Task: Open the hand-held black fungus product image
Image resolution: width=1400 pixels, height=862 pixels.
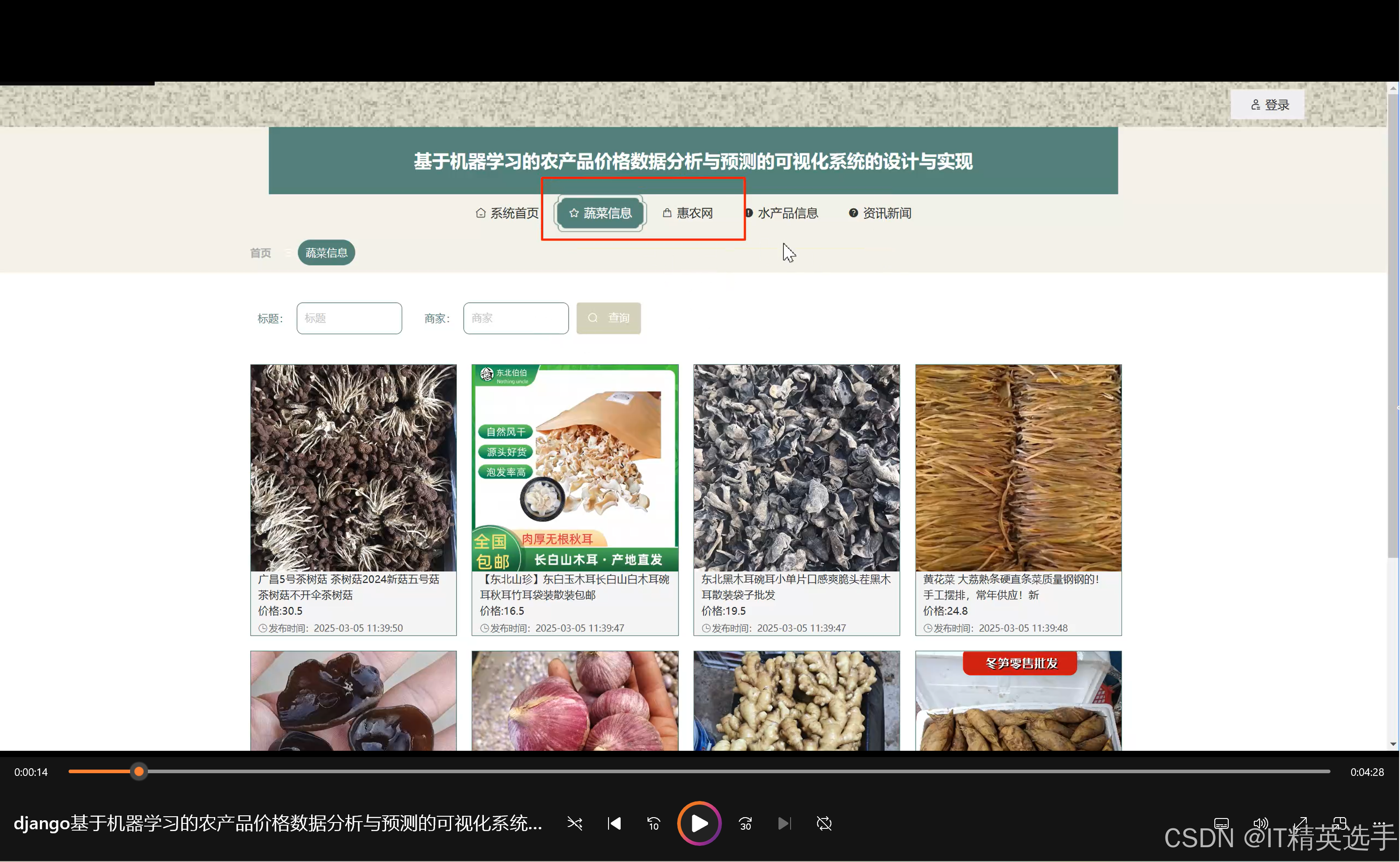Action: tap(353, 701)
